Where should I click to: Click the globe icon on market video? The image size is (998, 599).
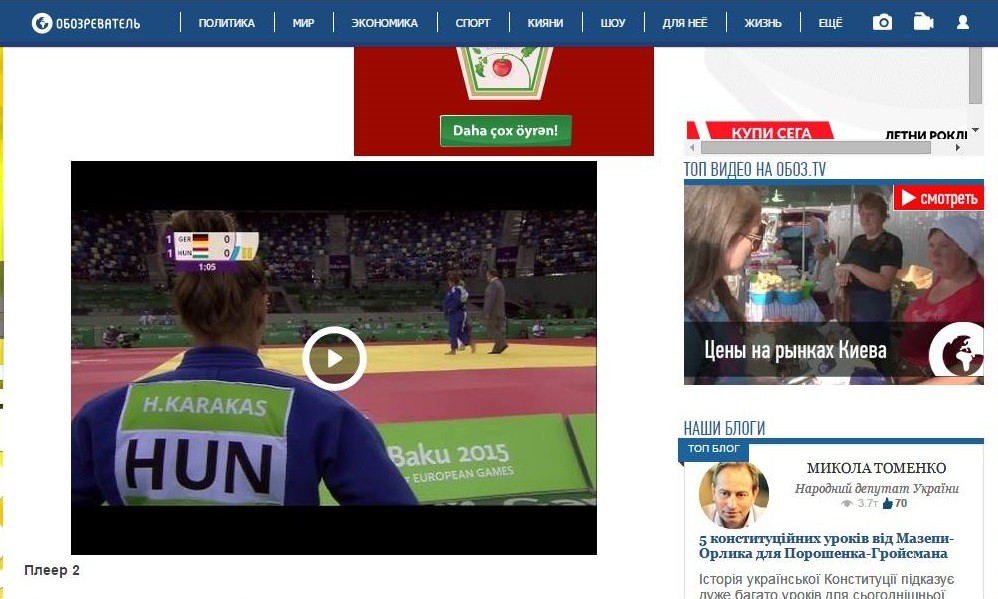coord(956,353)
